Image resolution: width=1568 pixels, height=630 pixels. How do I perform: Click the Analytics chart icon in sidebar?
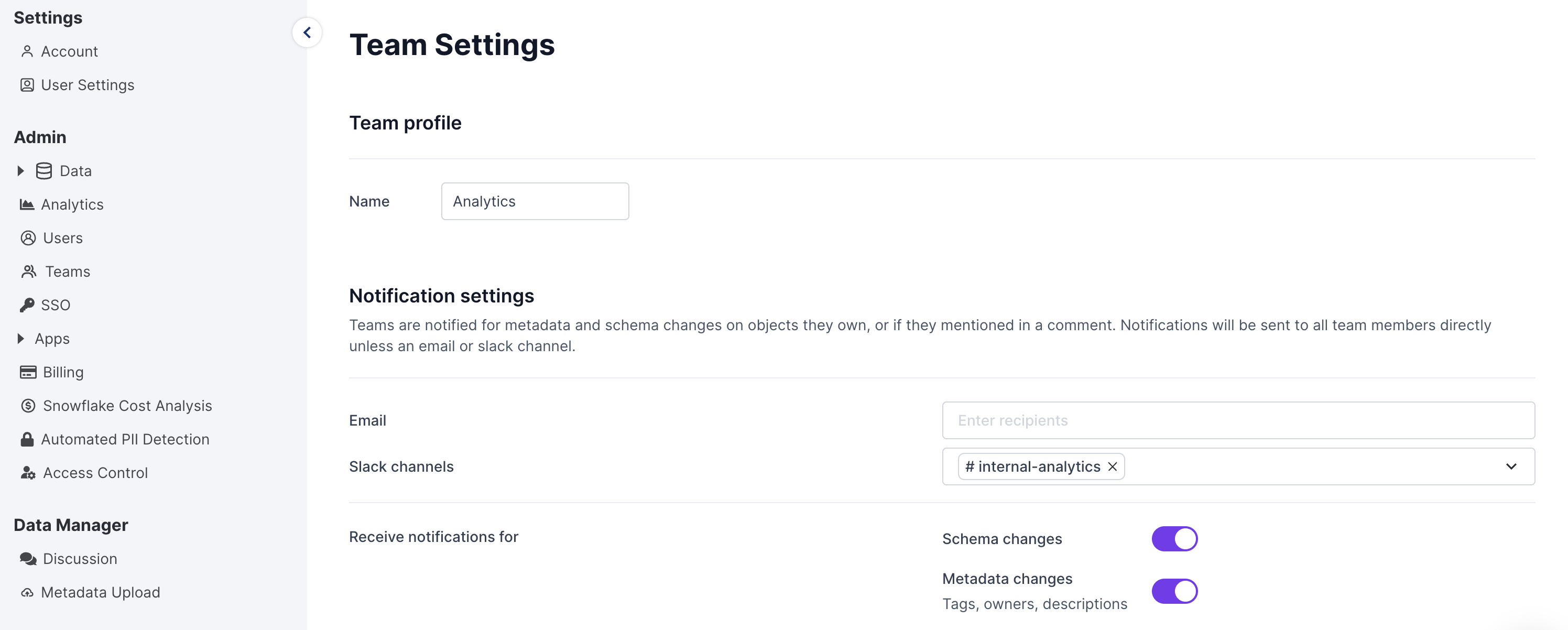[x=27, y=204]
